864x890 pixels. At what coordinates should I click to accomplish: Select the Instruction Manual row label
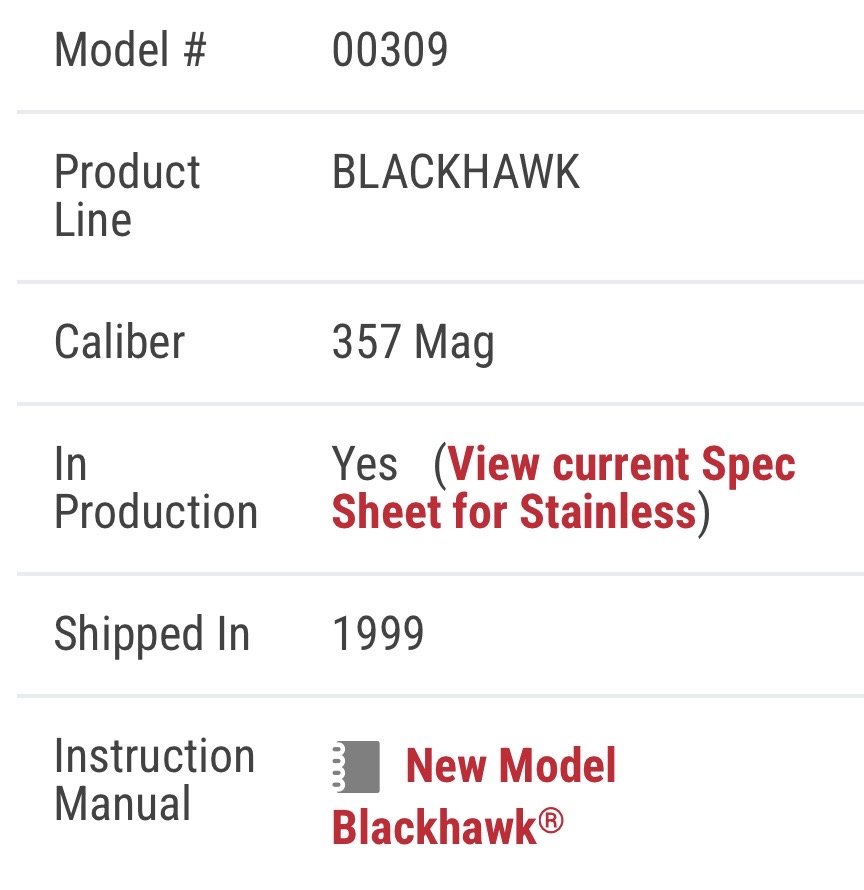click(x=154, y=780)
